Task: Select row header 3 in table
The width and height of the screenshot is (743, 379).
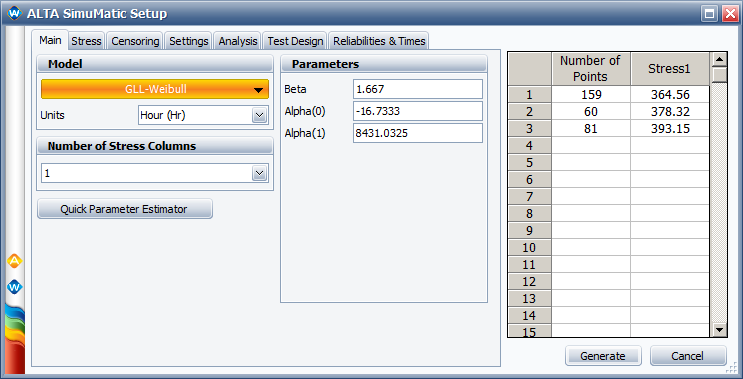Action: click(x=529, y=128)
